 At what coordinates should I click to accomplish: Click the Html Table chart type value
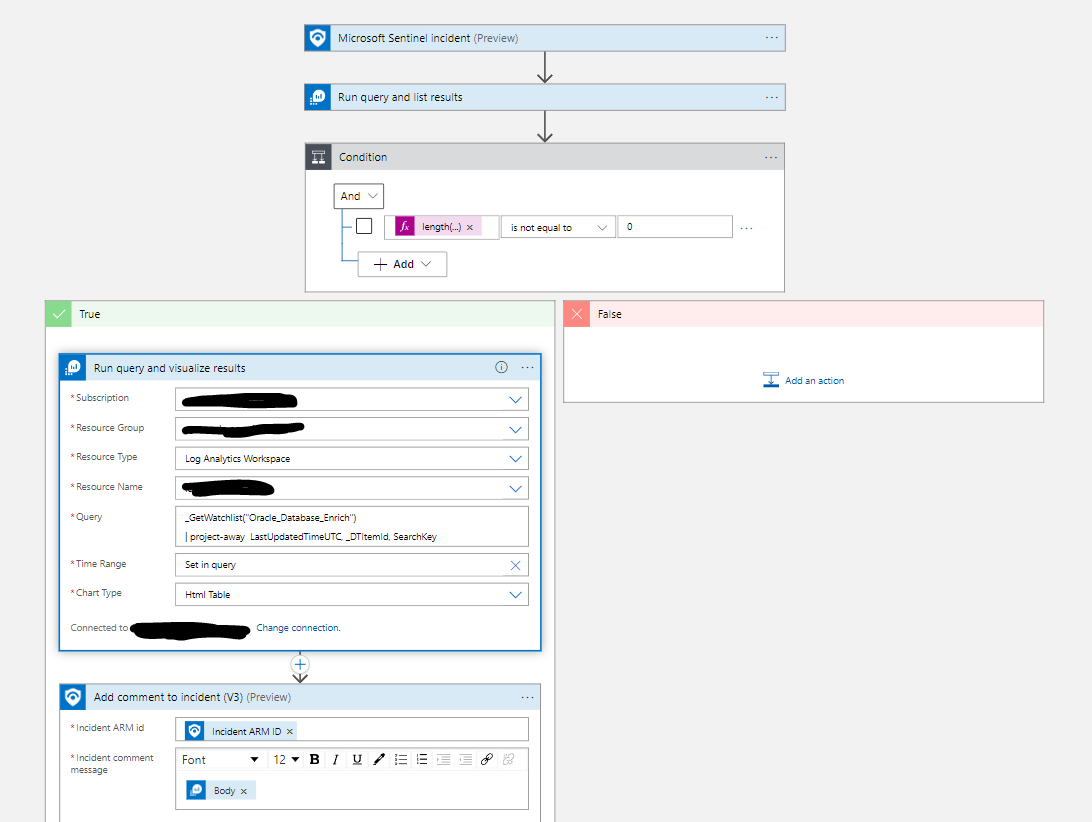[x=208, y=594]
